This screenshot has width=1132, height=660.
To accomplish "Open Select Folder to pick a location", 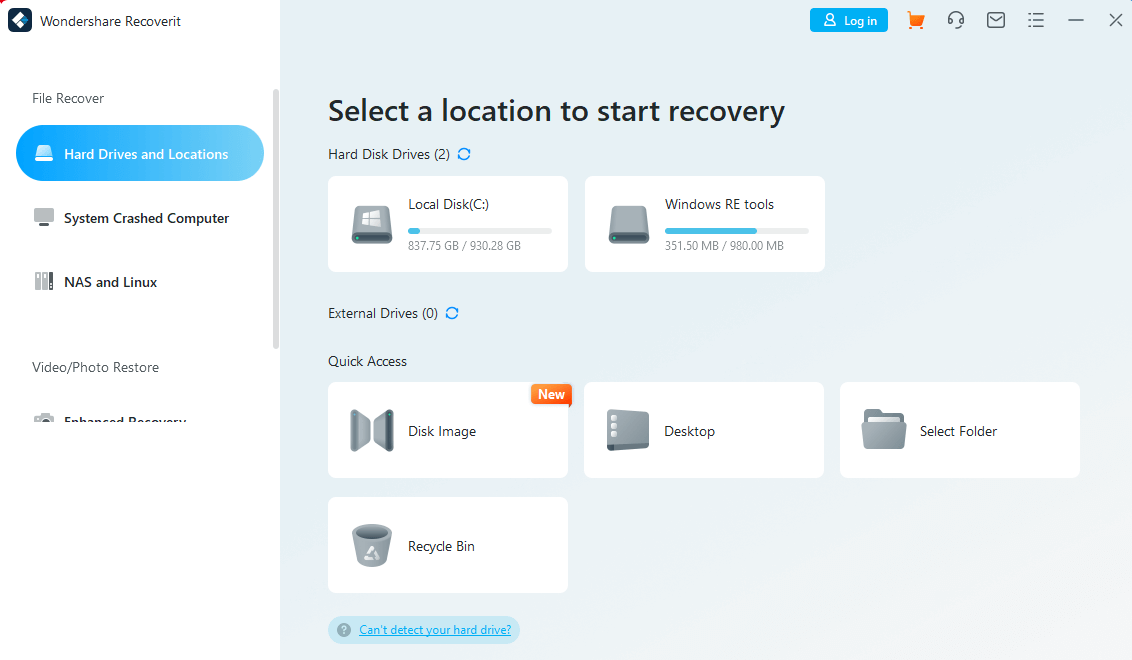I will [x=959, y=430].
